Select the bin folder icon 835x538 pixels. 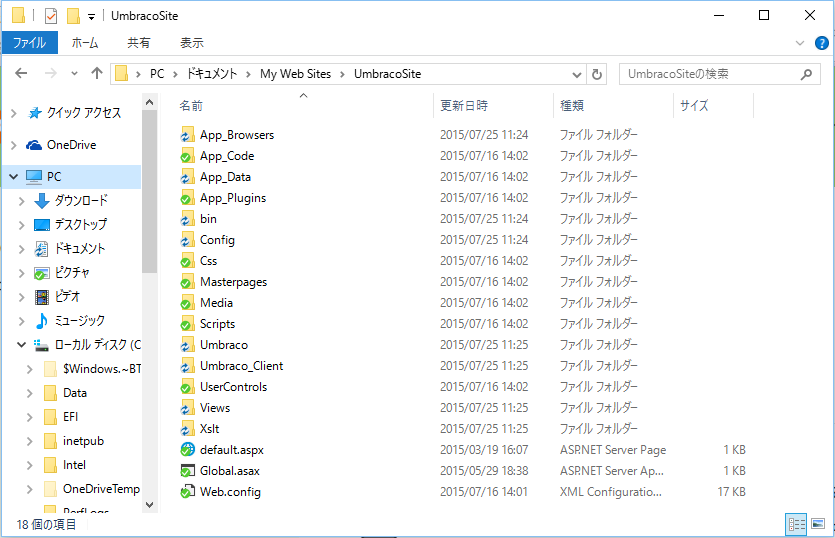[x=187, y=219]
